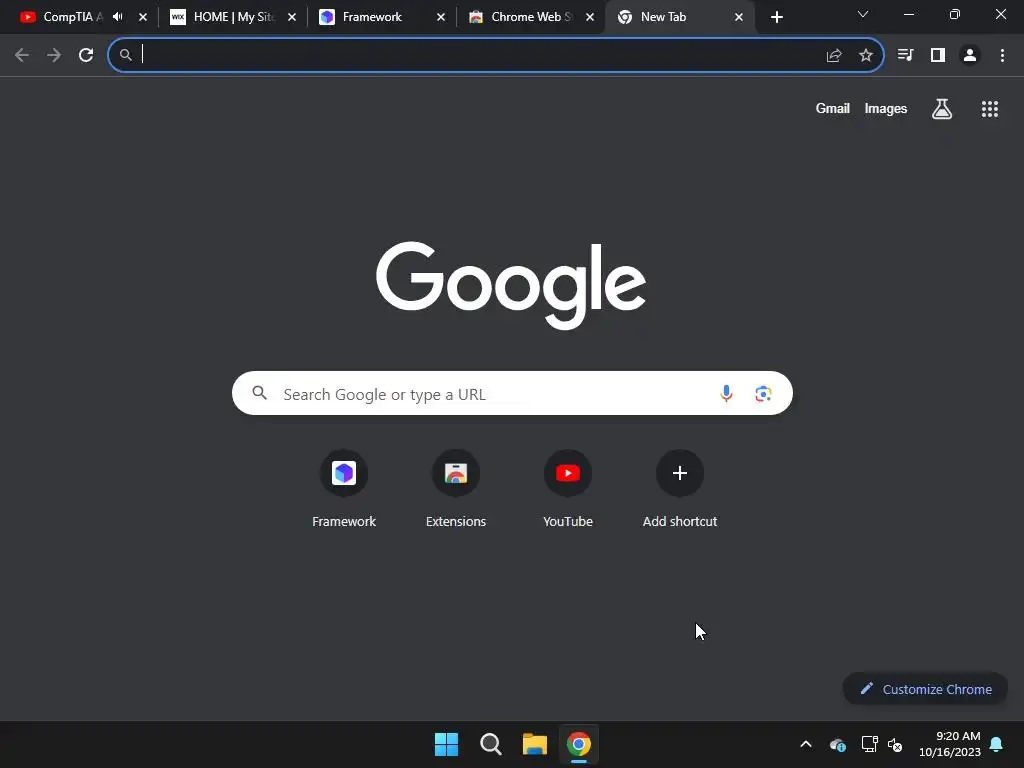Open the Gmail link
This screenshot has width=1024, height=768.
tap(833, 108)
